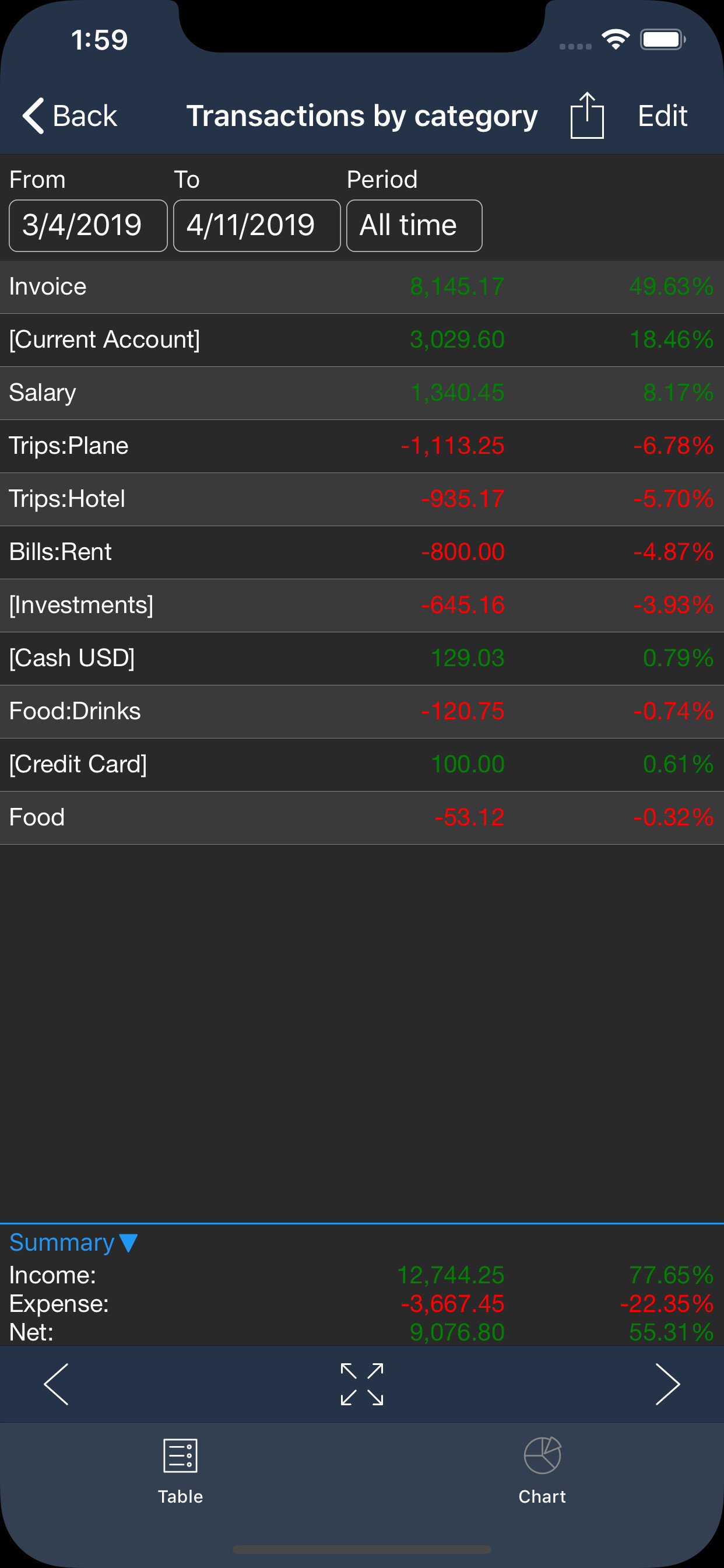Screen dimensions: 724x1568
Task: Go to previous report with left arrow
Action: click(x=57, y=1384)
